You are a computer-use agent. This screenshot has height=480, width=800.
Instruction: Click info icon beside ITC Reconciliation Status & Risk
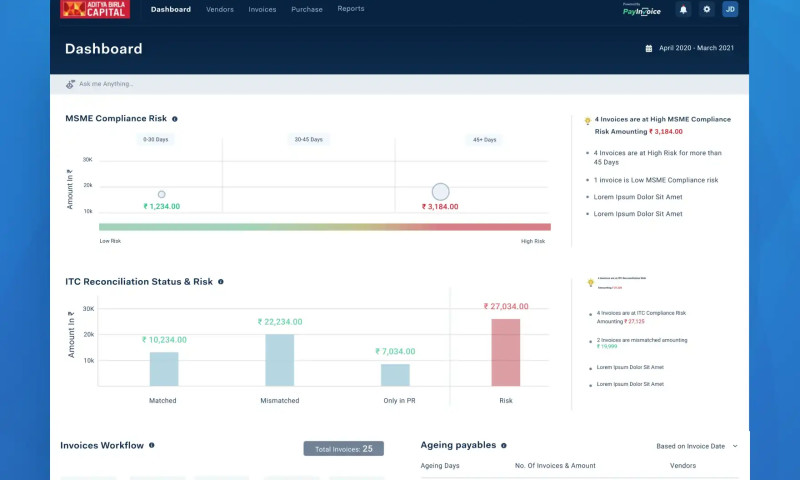tap(220, 282)
